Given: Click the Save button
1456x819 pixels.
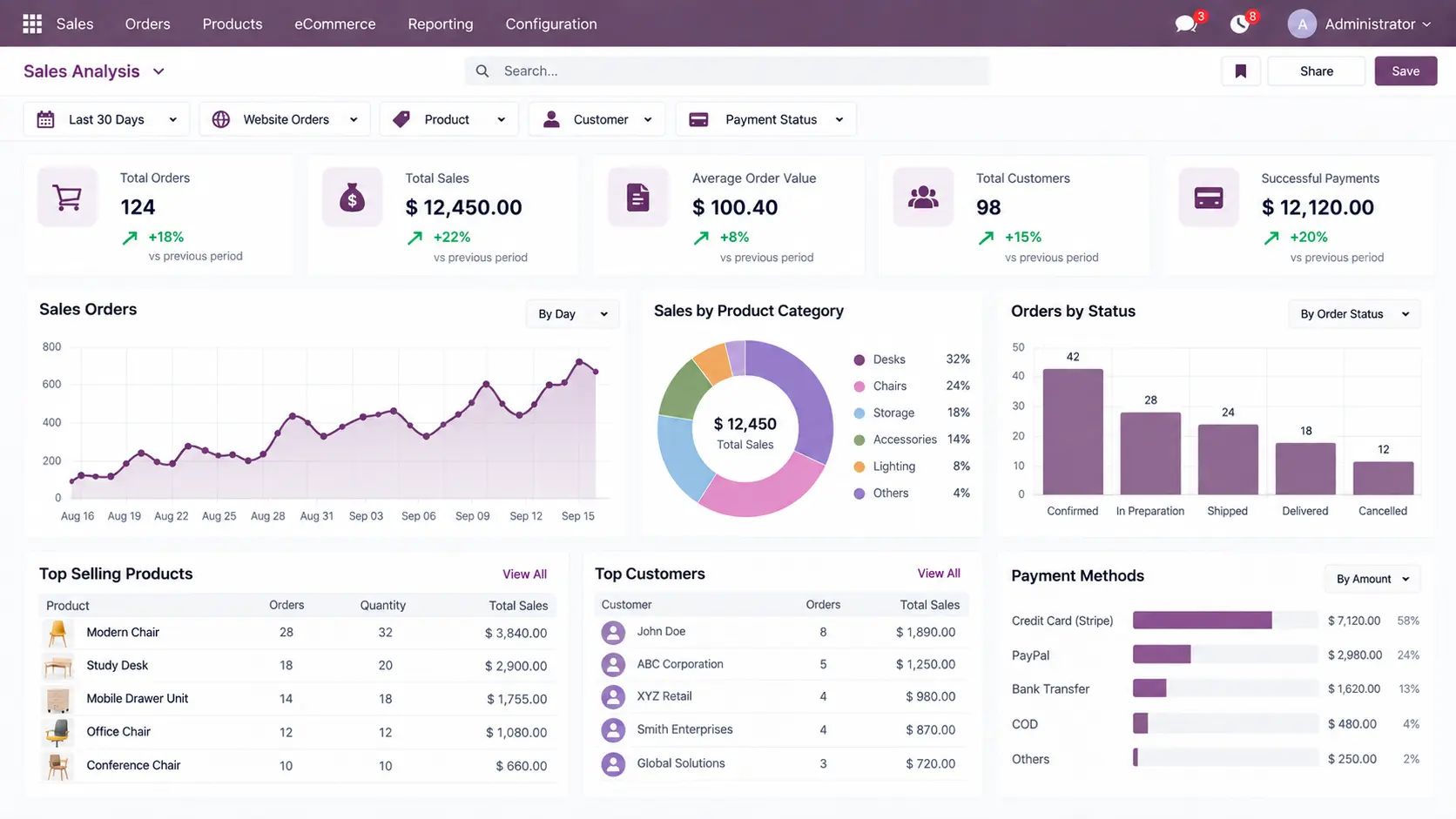Looking at the screenshot, I should (1405, 71).
